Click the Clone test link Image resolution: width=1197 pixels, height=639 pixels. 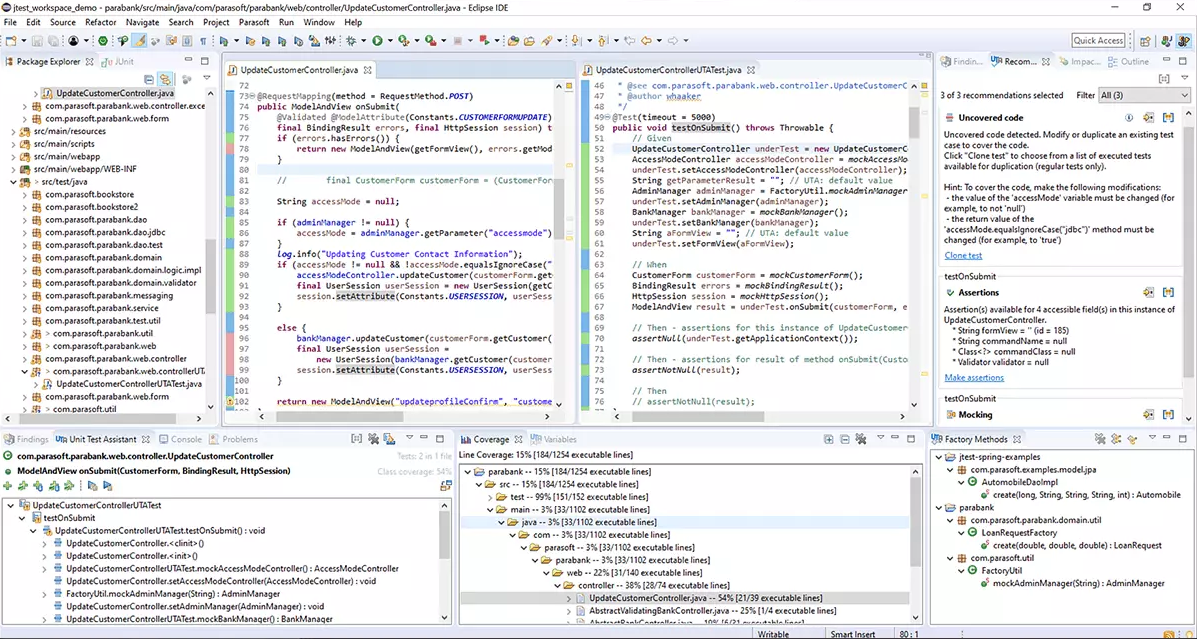tap(963, 256)
